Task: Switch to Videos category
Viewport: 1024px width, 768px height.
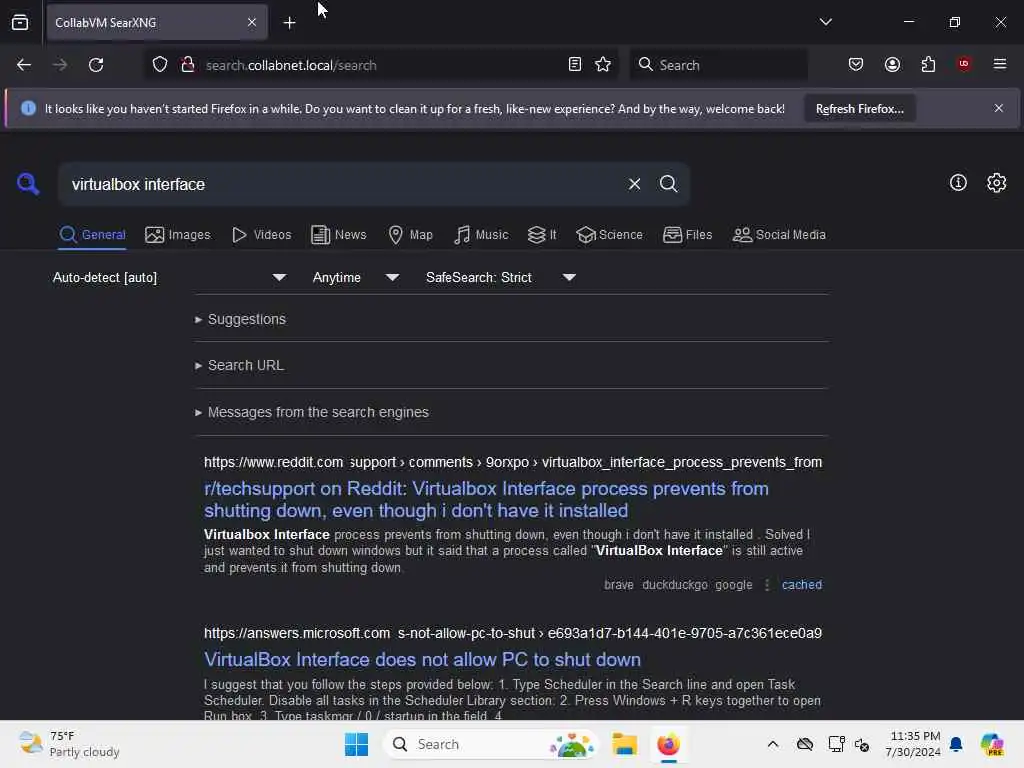Action: point(261,235)
